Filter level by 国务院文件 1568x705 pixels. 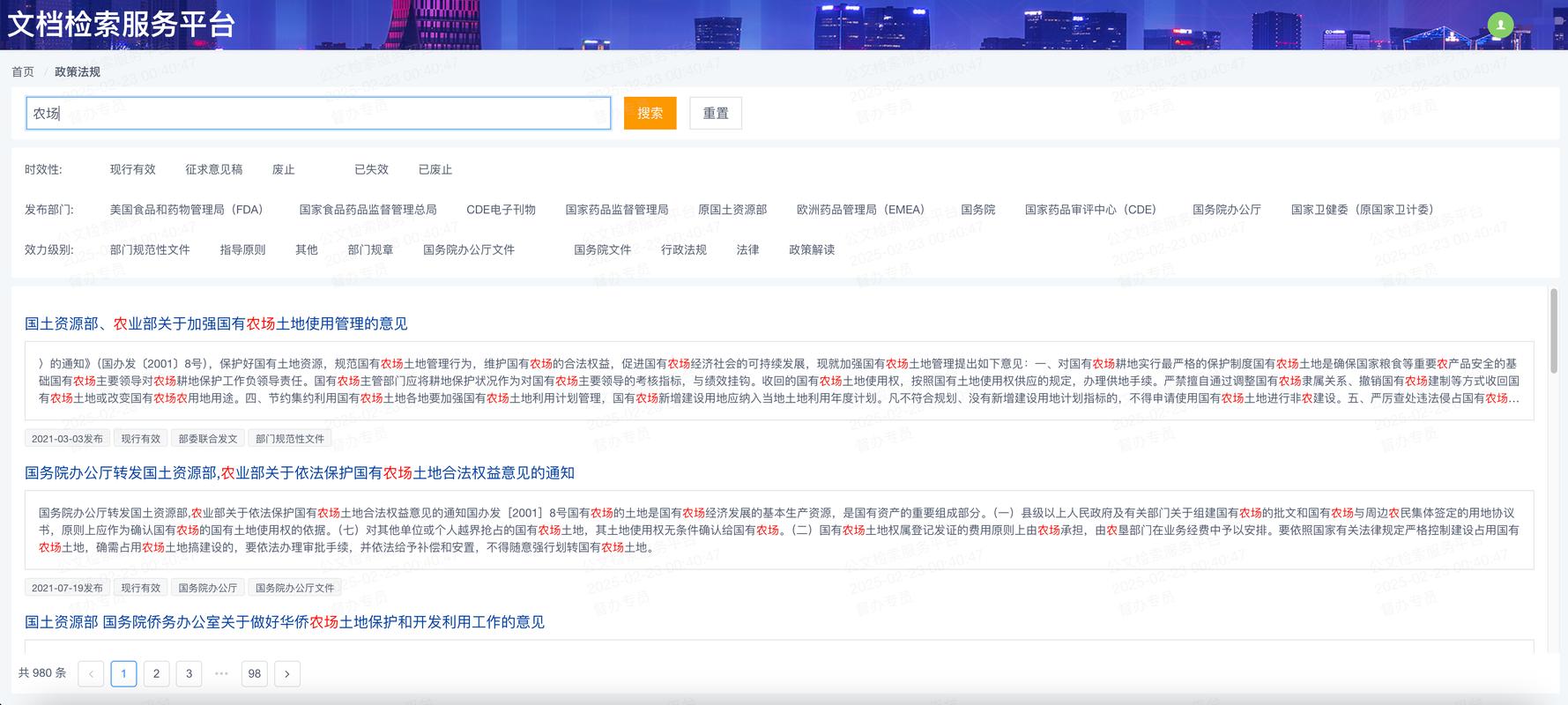tap(603, 249)
